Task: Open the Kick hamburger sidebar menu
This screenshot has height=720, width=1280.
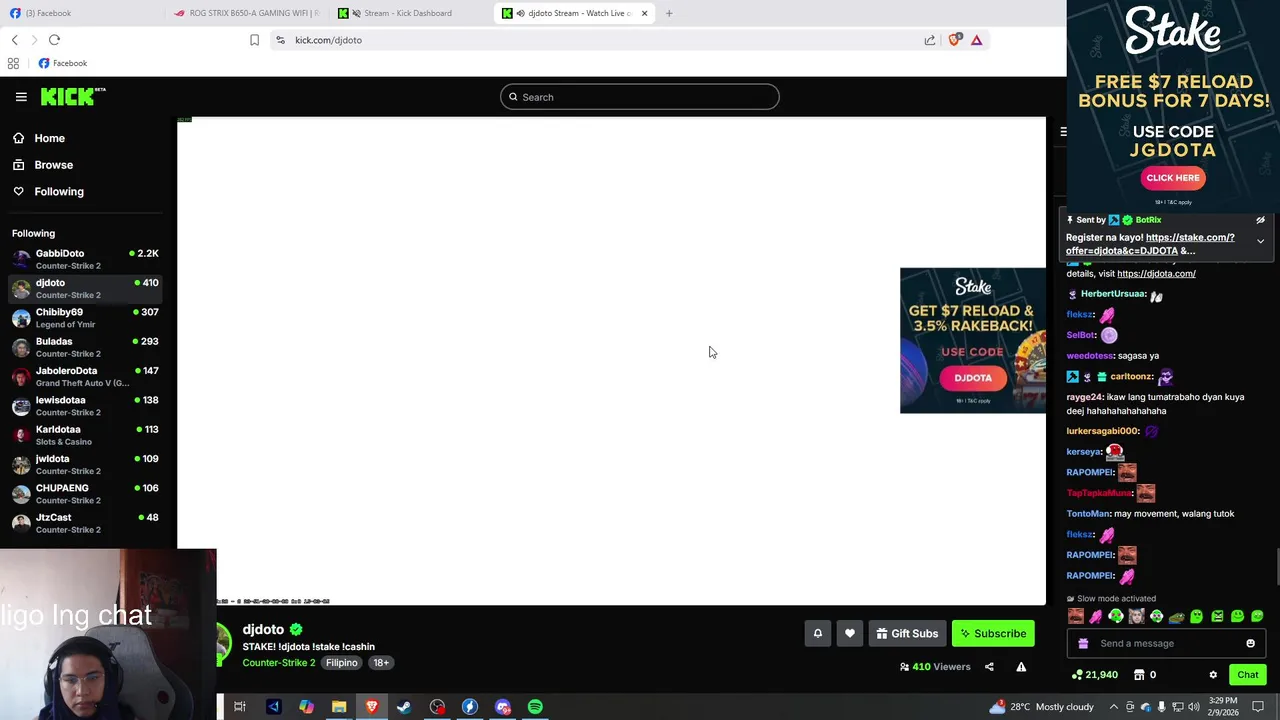Action: [x=21, y=97]
